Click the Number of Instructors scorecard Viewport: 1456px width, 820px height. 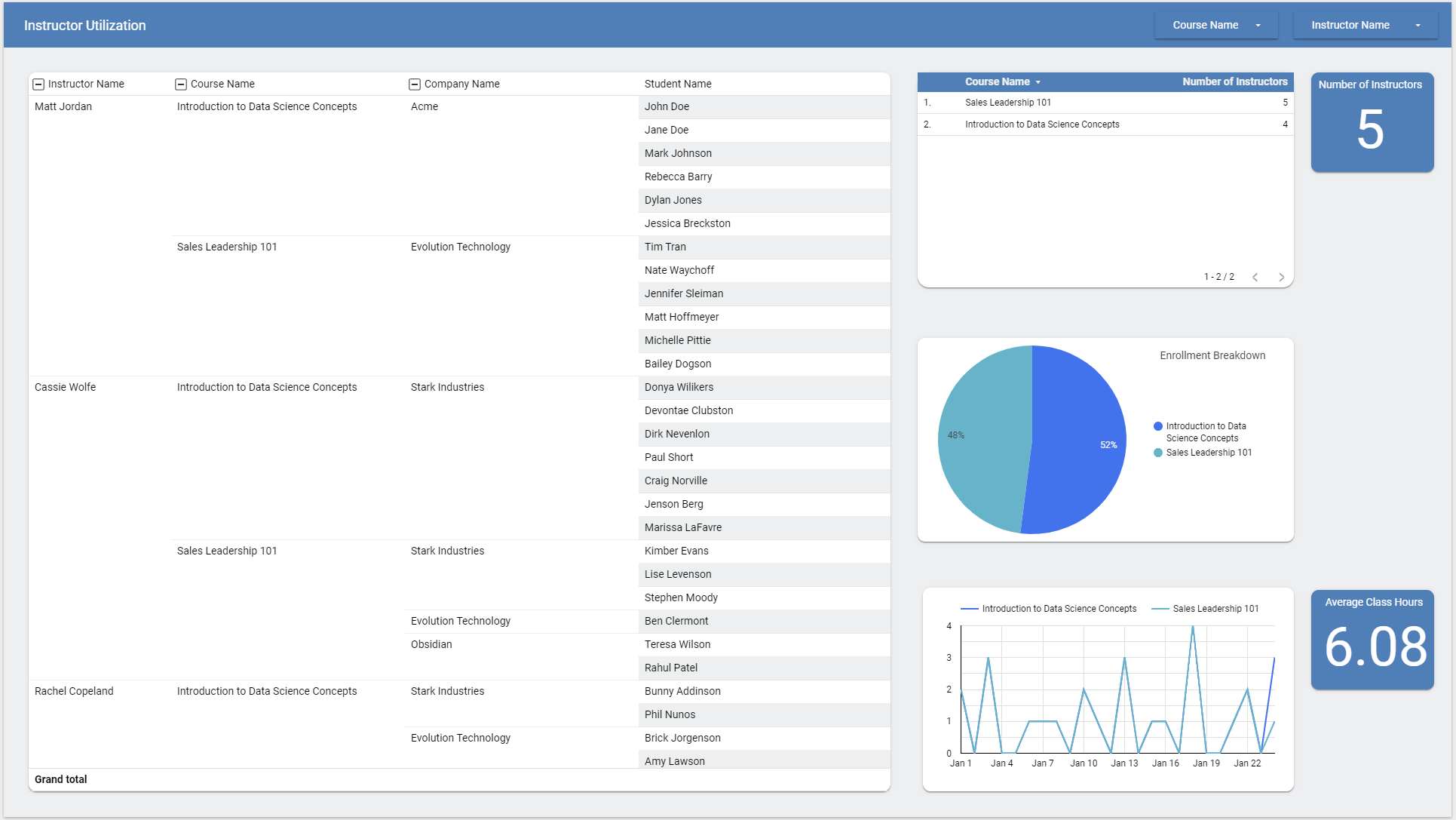1372,122
